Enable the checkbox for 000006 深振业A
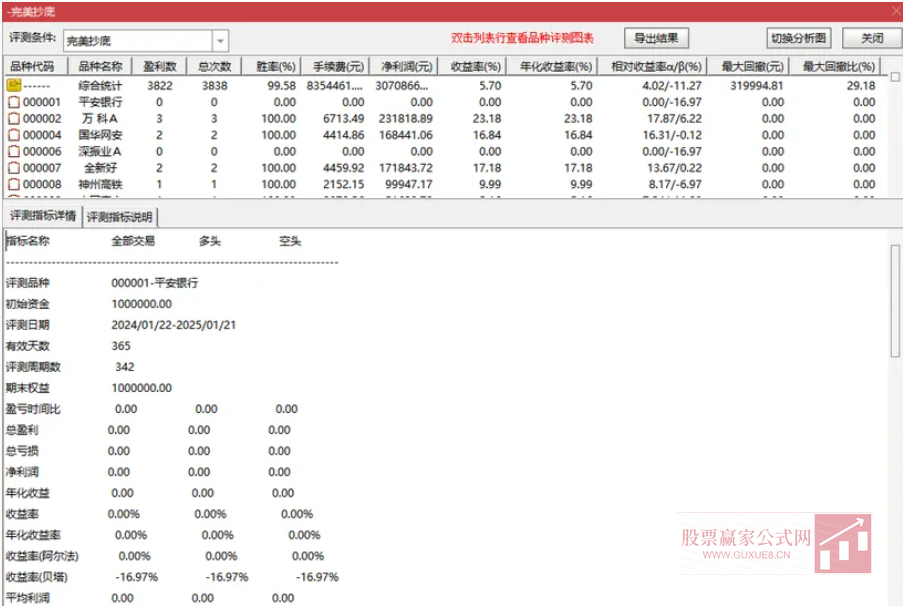 click(13, 150)
